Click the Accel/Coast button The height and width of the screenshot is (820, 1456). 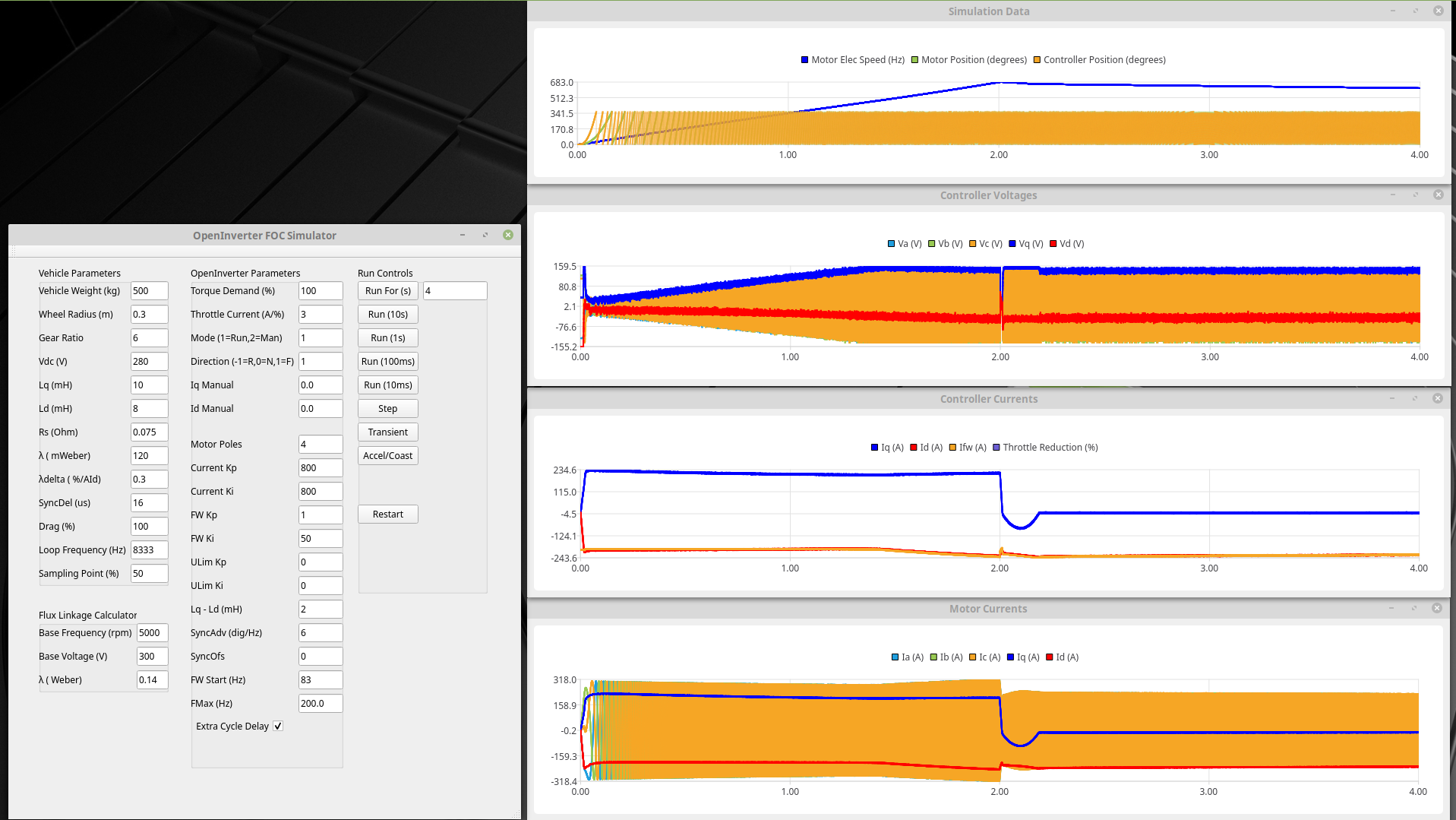tap(387, 456)
